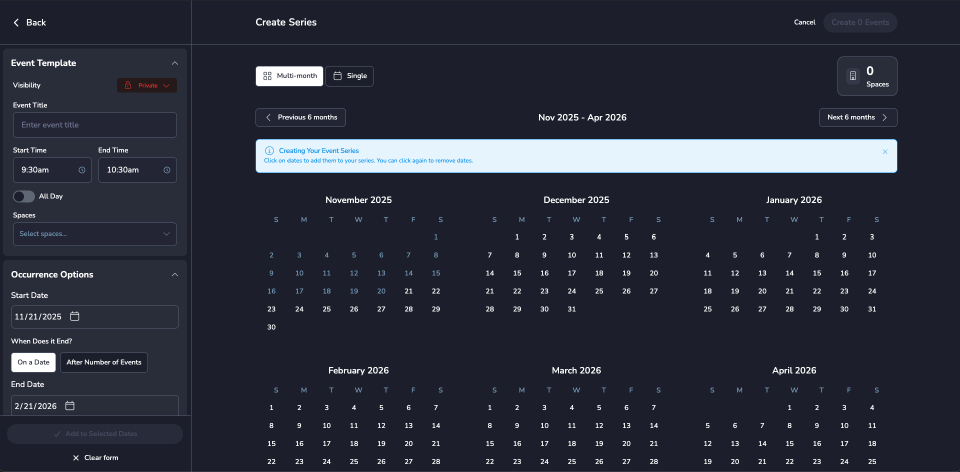Open the Private visibility dropdown
This screenshot has width=960, height=472.
click(147, 86)
